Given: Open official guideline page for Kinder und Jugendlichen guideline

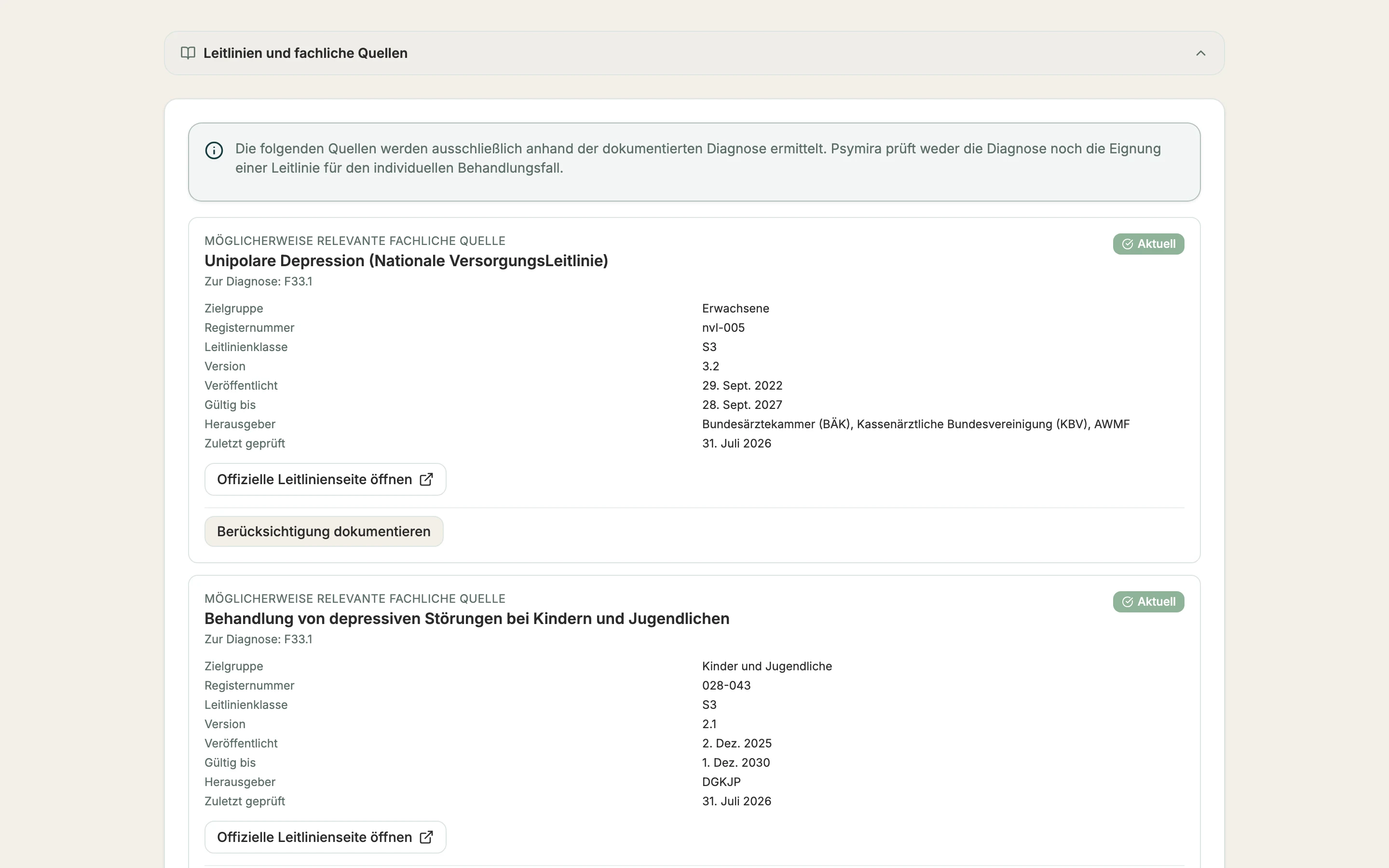Looking at the screenshot, I should click(325, 837).
